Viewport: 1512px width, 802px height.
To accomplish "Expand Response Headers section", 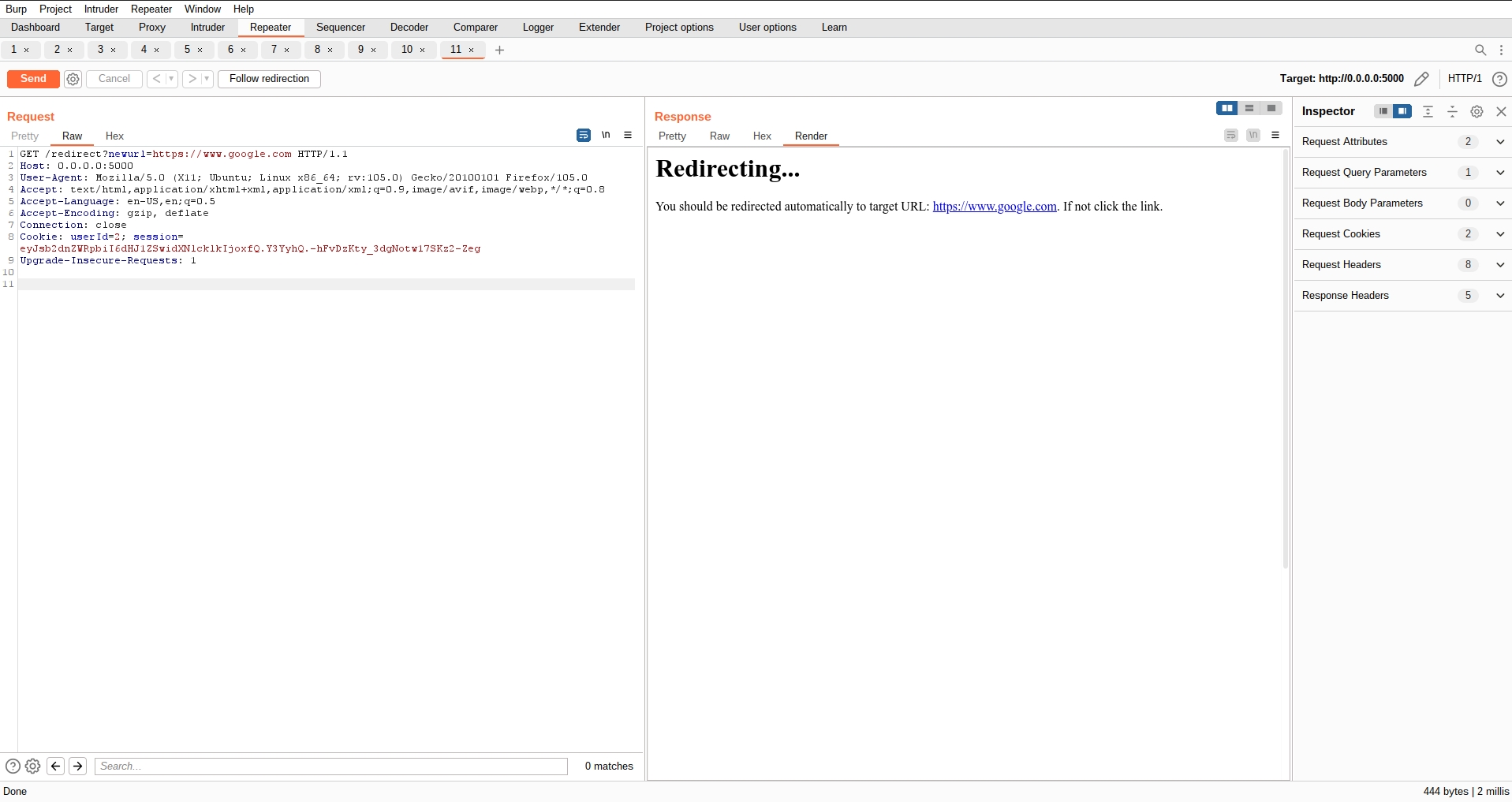I will pos(1499,296).
